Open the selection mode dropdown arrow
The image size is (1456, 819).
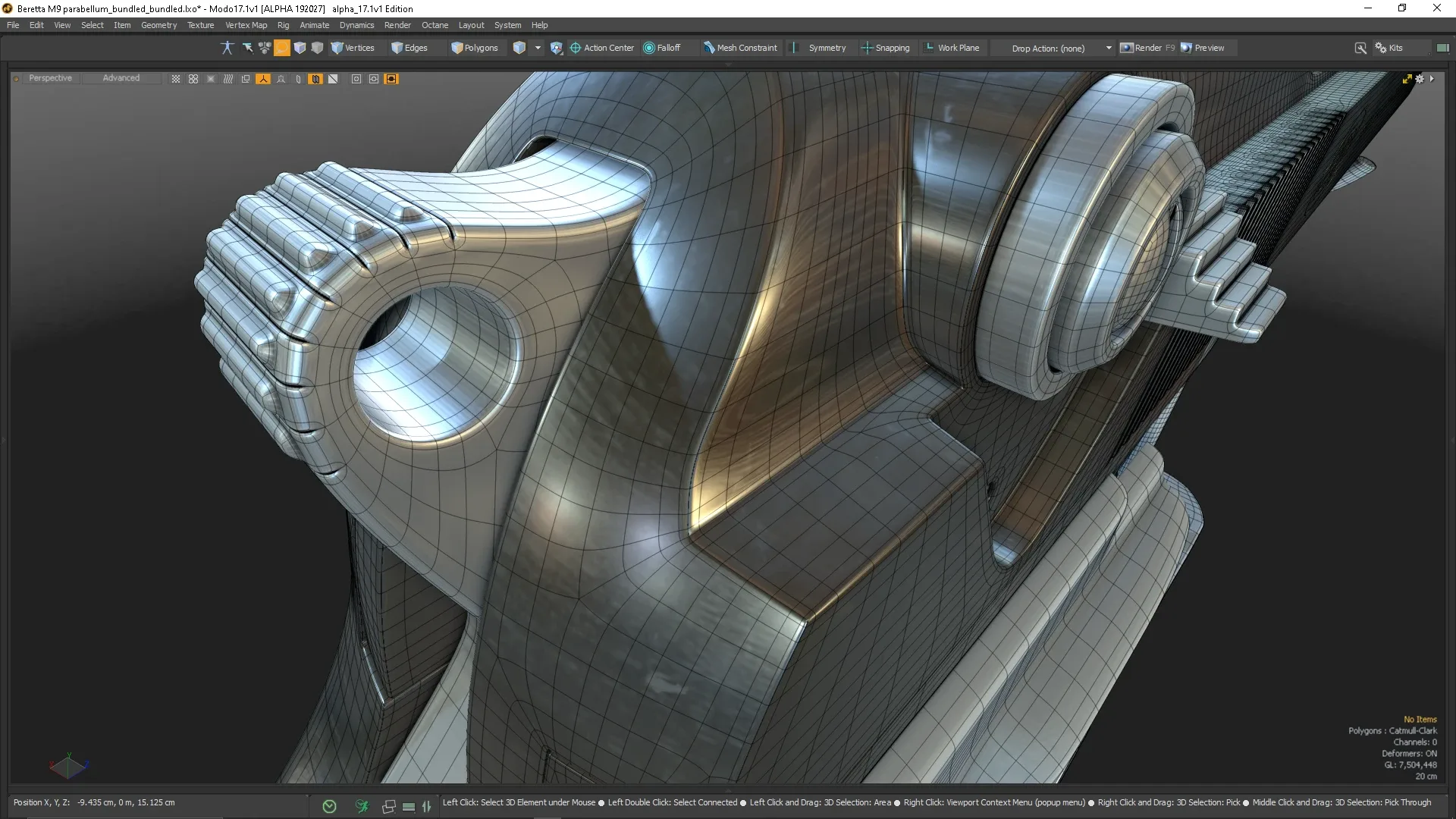[x=538, y=48]
